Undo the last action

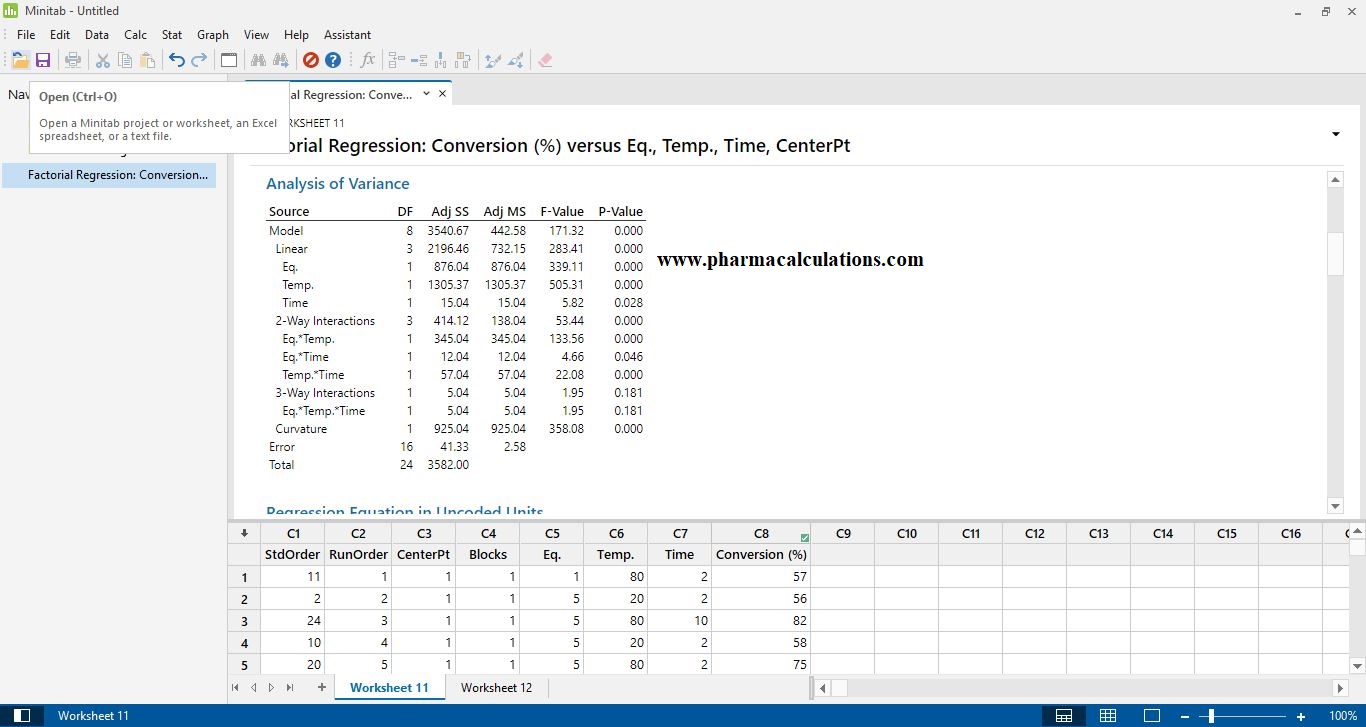click(x=176, y=59)
